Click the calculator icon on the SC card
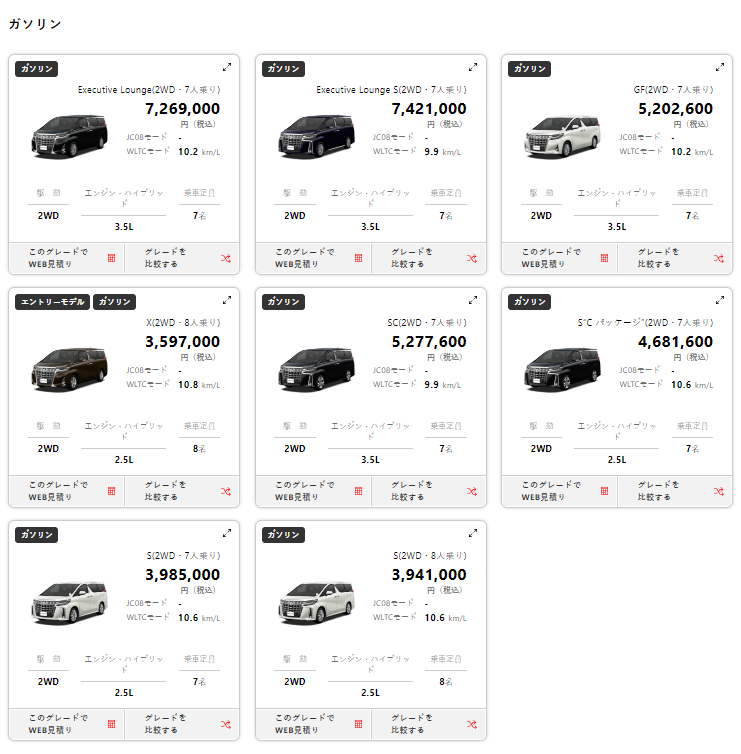The width and height of the screenshot is (741, 754). [358, 491]
